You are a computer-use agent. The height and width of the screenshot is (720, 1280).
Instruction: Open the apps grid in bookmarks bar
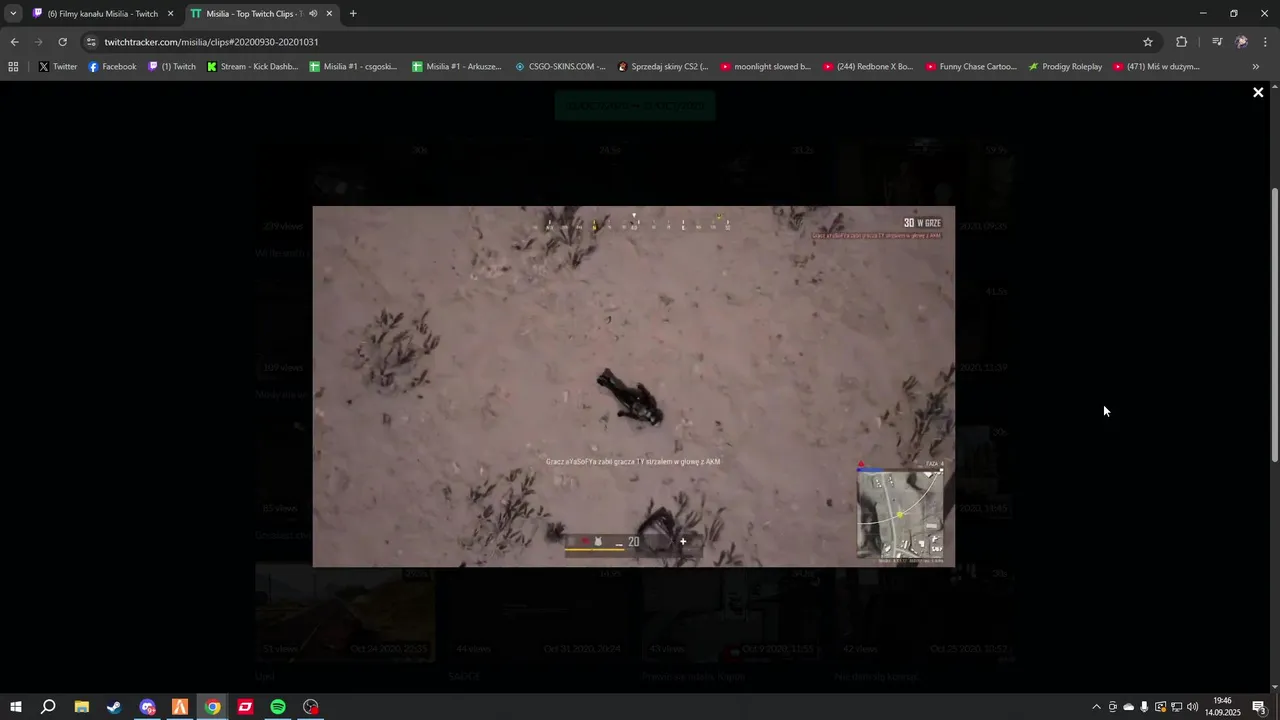(x=13, y=67)
